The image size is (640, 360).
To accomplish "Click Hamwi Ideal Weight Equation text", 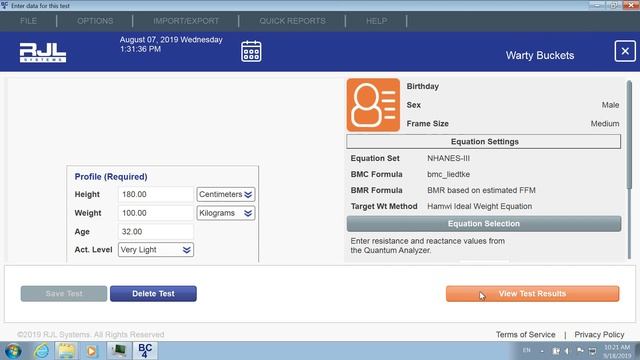I will pyautogui.click(x=479, y=207).
